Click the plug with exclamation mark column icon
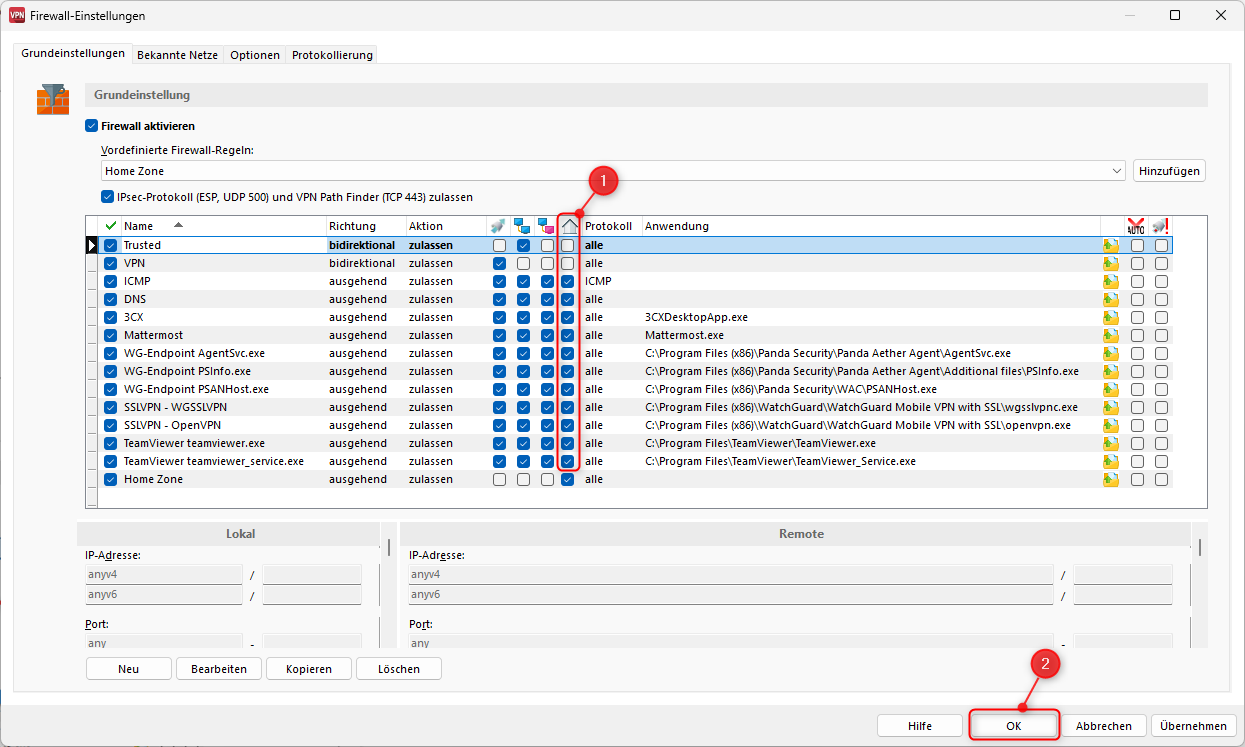 (1160, 226)
